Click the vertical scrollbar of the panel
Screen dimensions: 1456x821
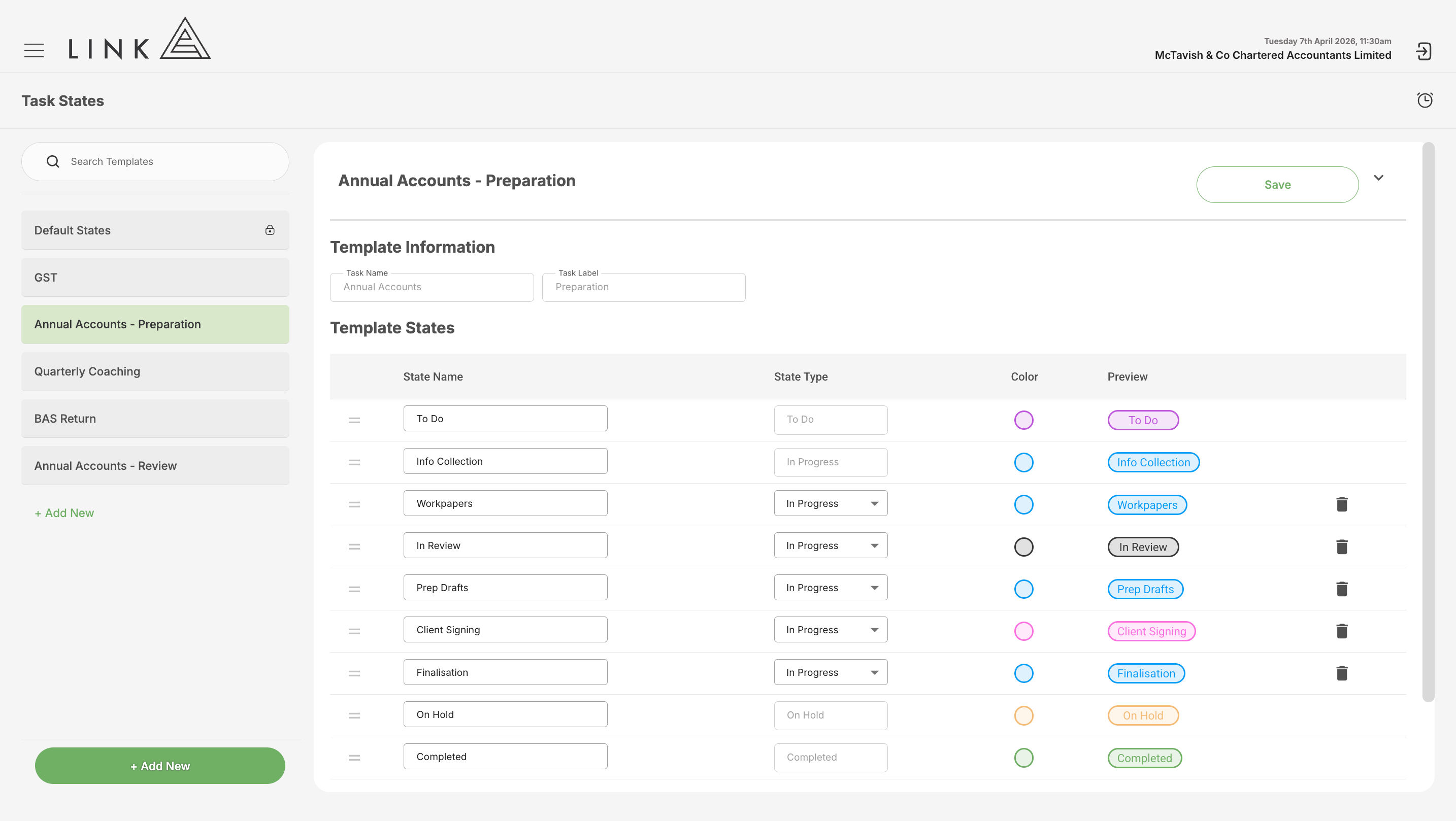pos(1428,422)
